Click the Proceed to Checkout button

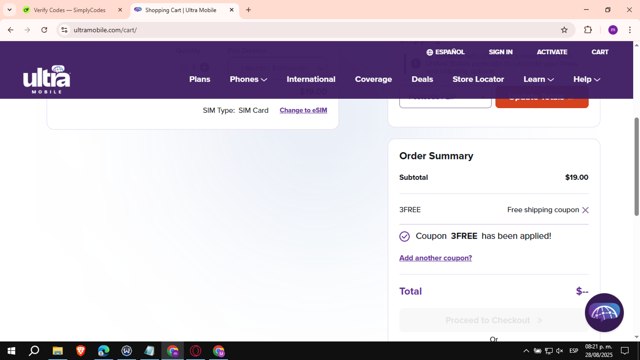pyautogui.click(x=494, y=320)
